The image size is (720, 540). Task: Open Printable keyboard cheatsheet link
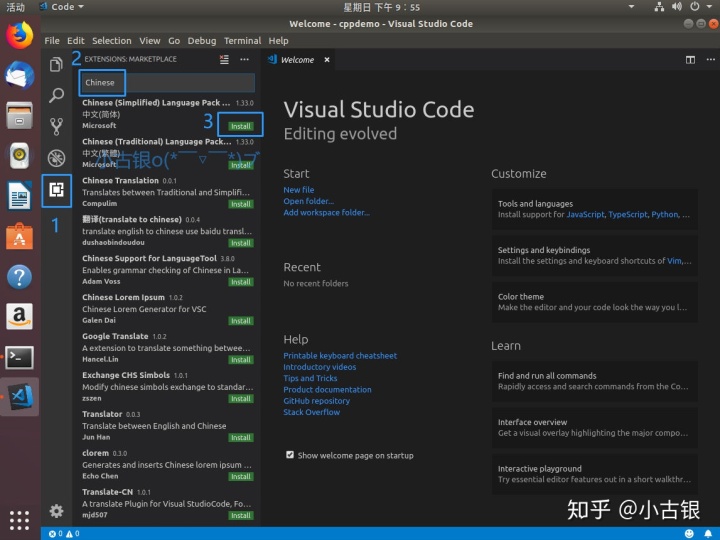point(340,355)
